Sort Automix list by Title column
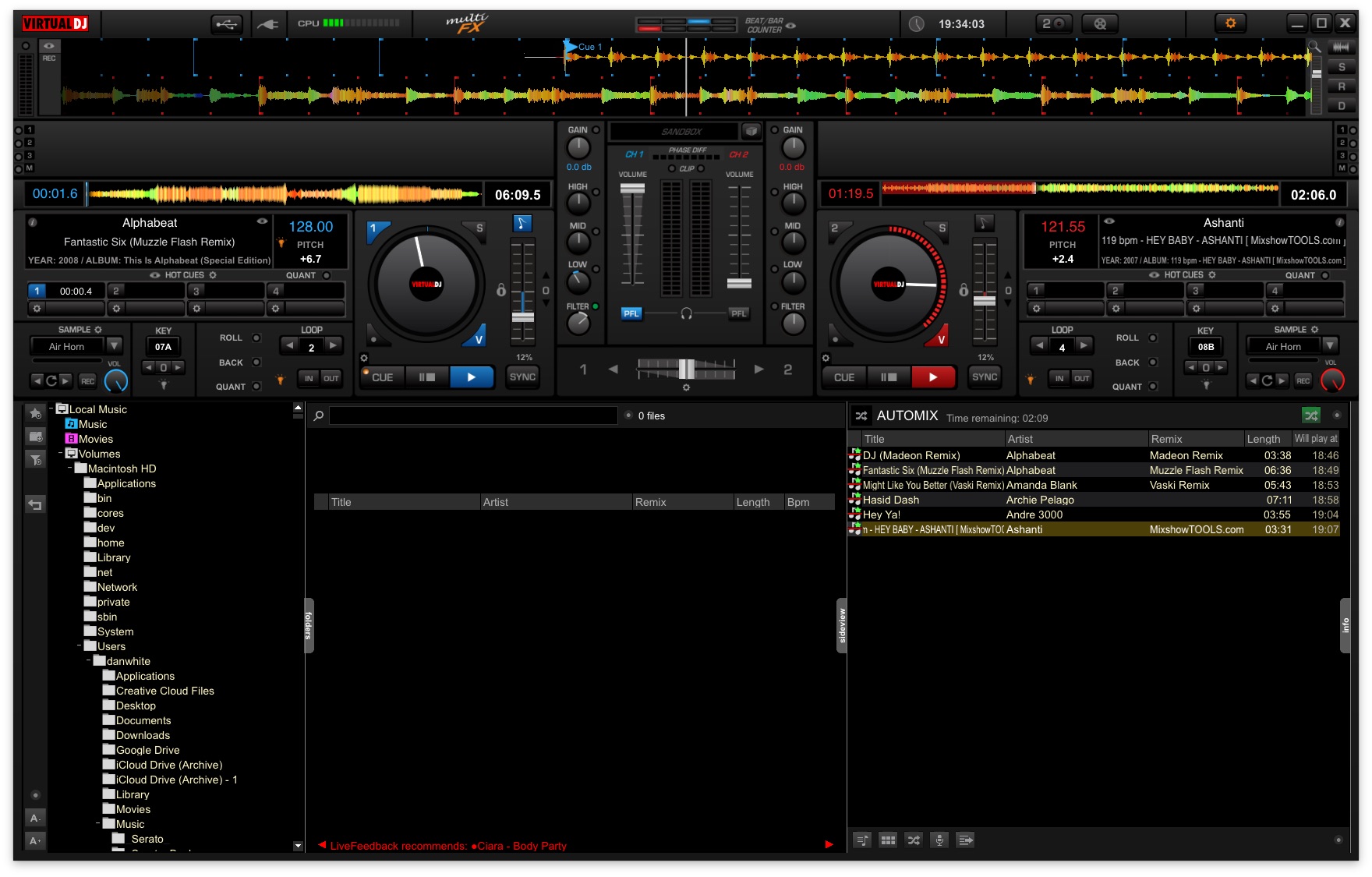1372x877 pixels. 932,439
